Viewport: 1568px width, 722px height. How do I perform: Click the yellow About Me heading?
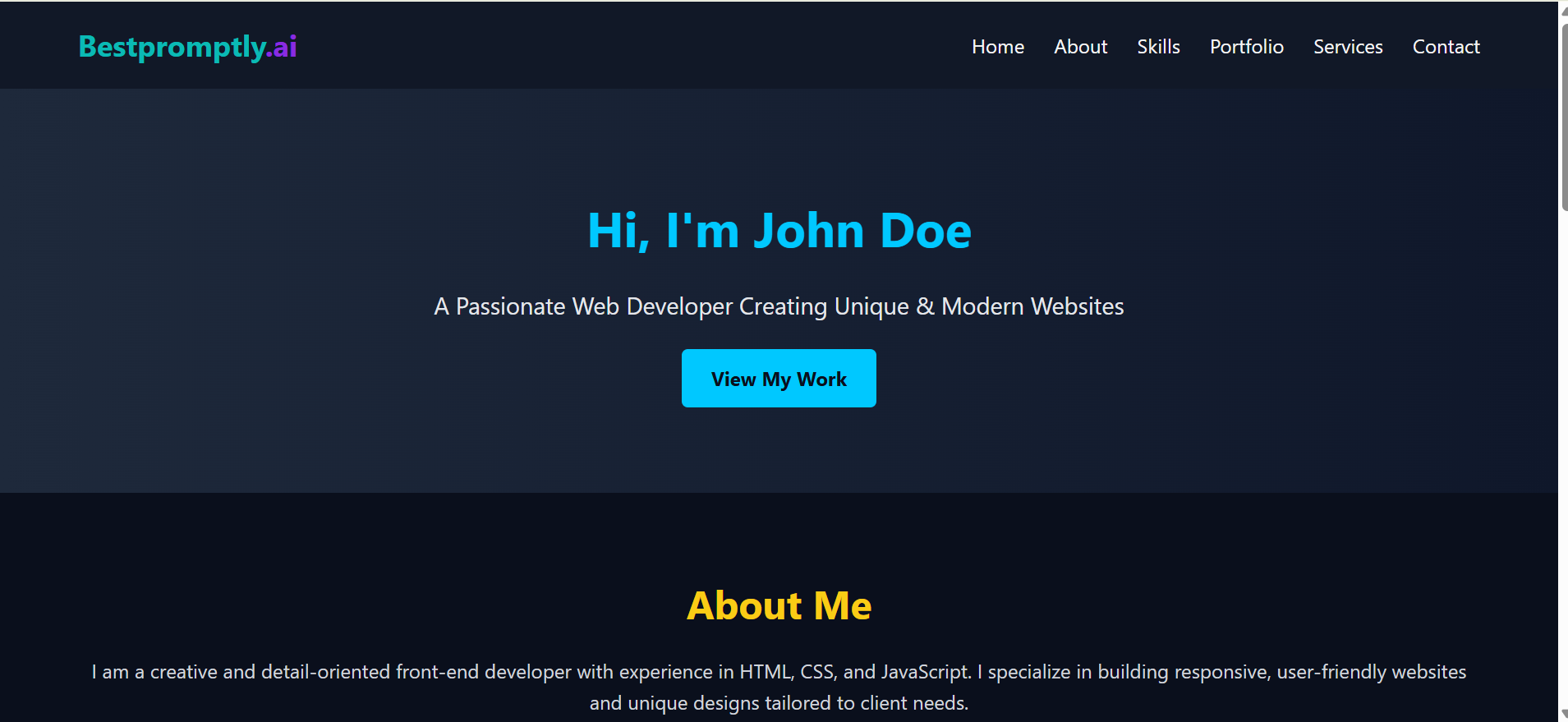tap(779, 606)
